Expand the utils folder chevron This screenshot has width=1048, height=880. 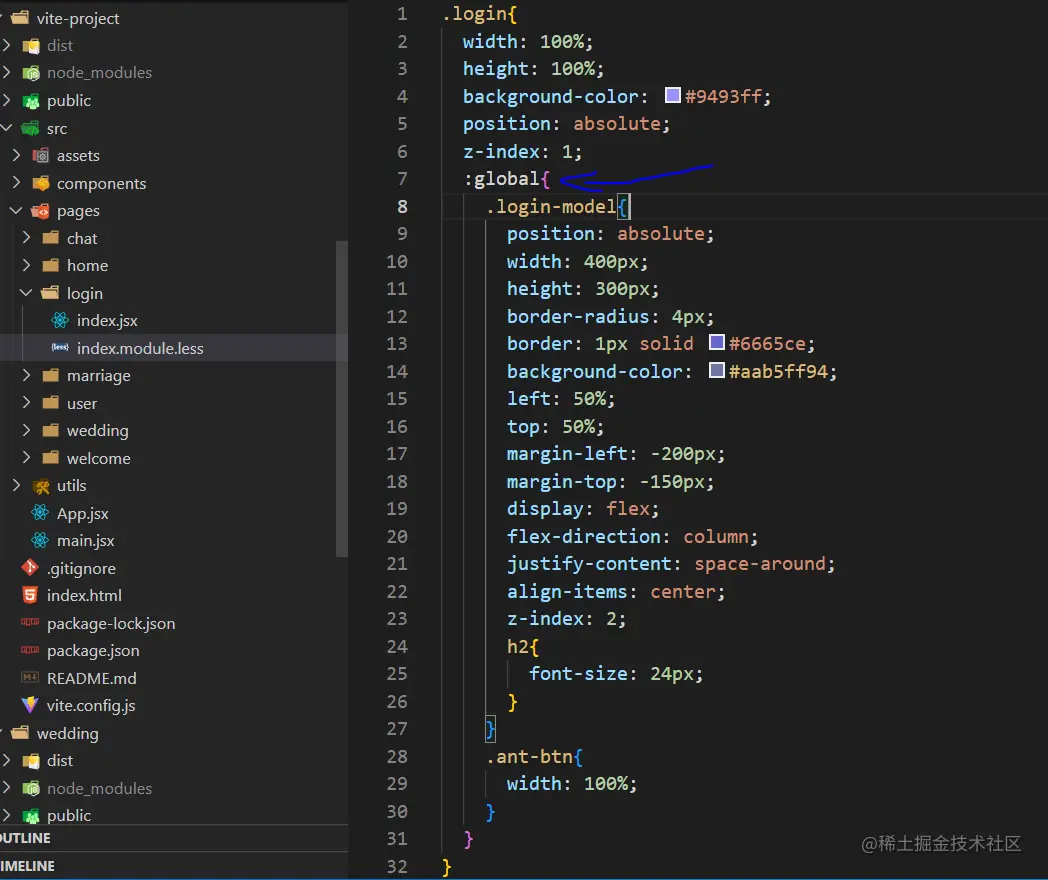point(17,485)
